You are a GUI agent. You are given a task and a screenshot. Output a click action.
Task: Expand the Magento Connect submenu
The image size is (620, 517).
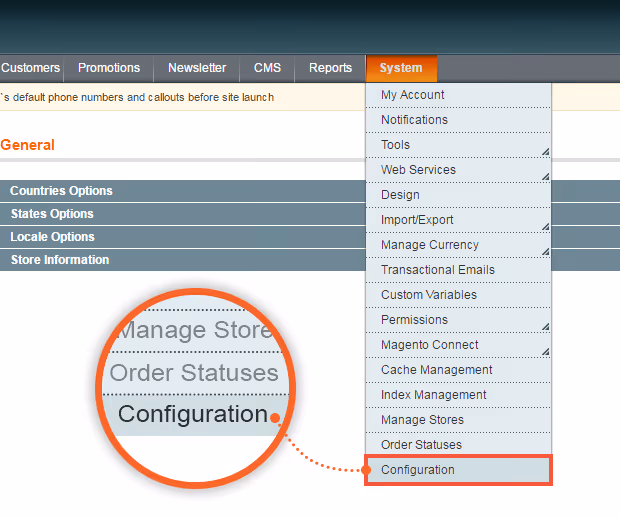tap(458, 345)
